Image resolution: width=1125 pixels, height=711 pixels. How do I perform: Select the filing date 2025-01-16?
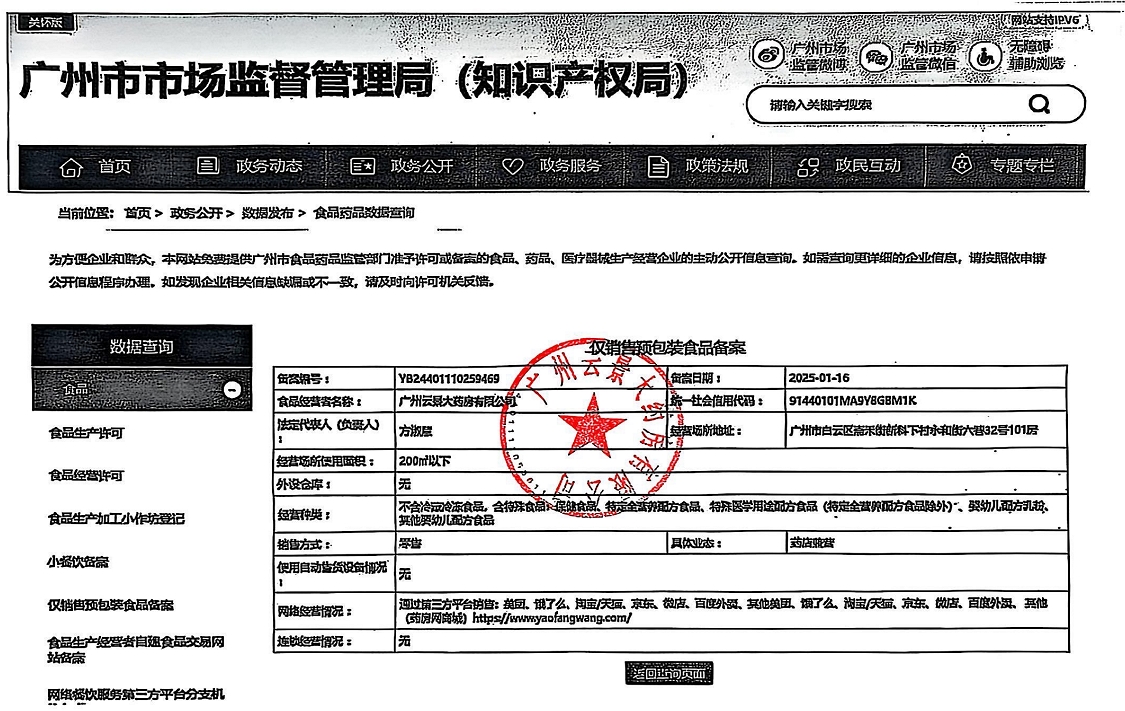point(819,378)
